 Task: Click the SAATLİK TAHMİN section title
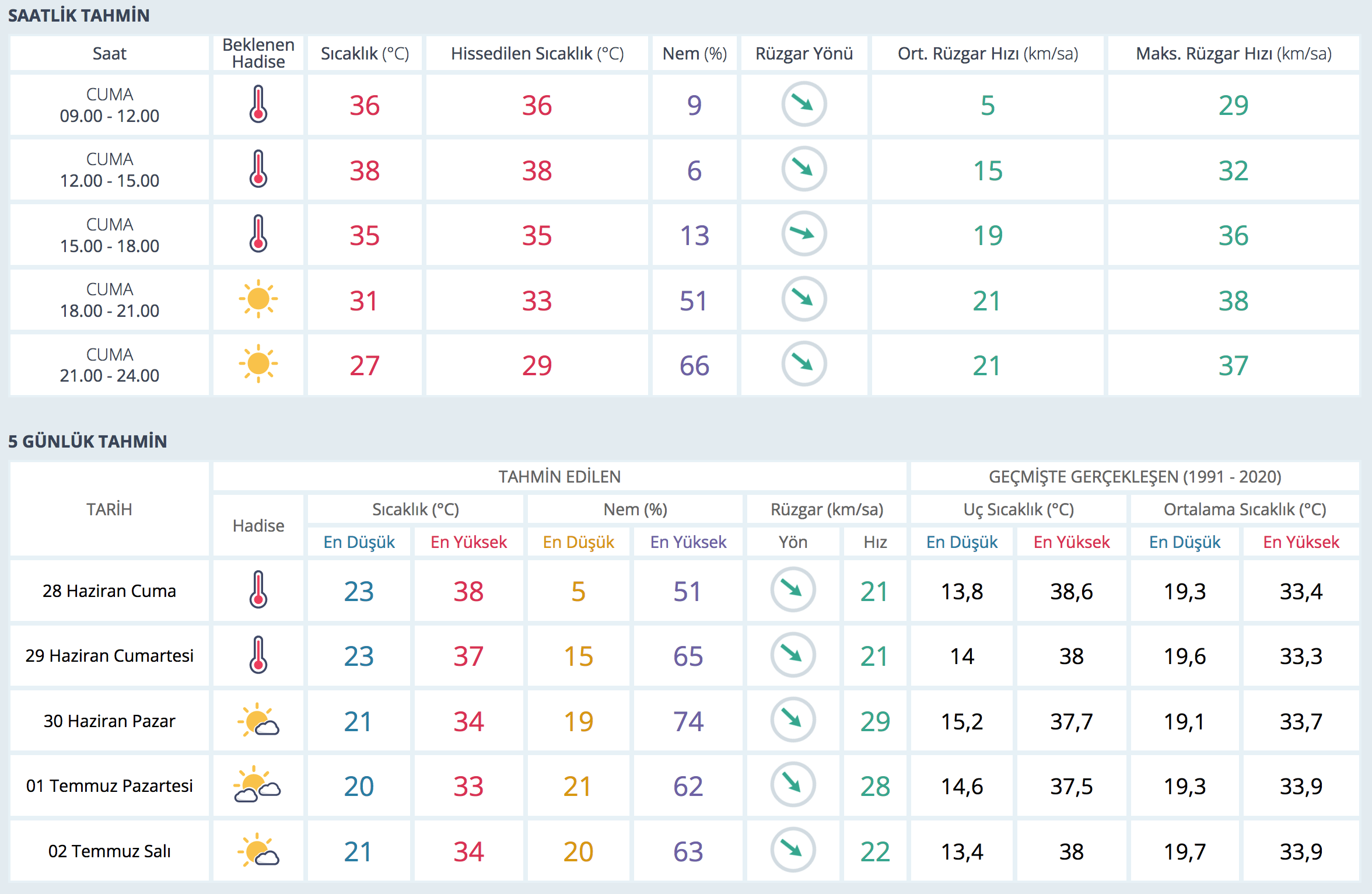click(x=79, y=16)
